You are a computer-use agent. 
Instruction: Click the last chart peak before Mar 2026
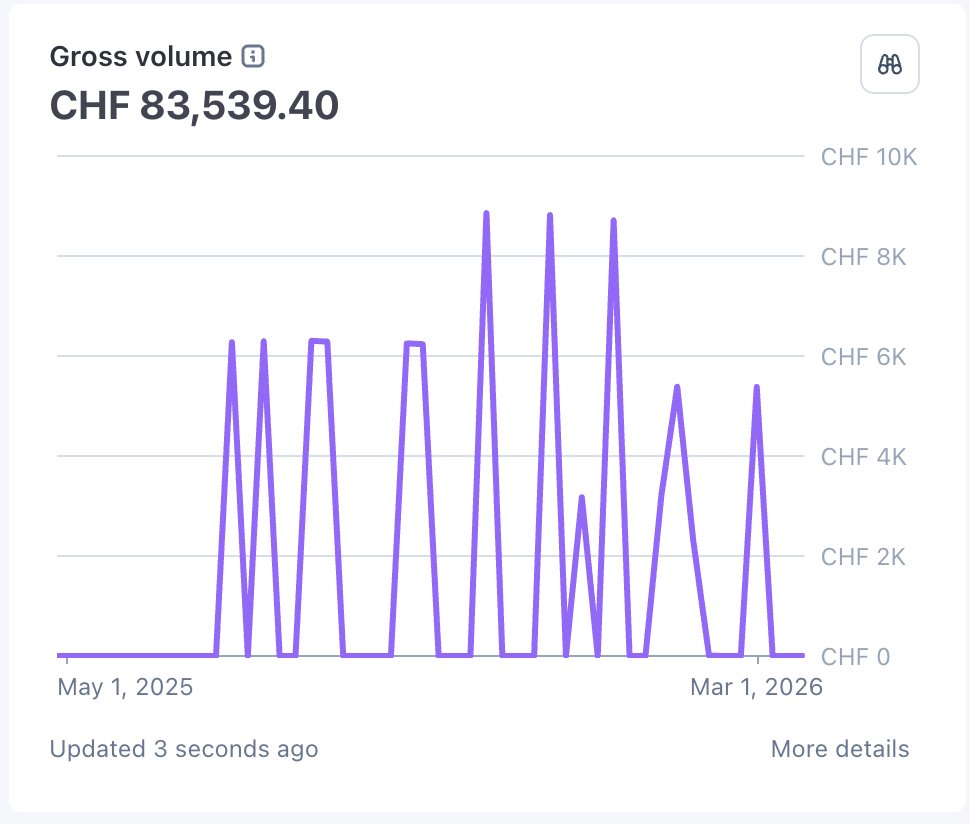pos(757,388)
